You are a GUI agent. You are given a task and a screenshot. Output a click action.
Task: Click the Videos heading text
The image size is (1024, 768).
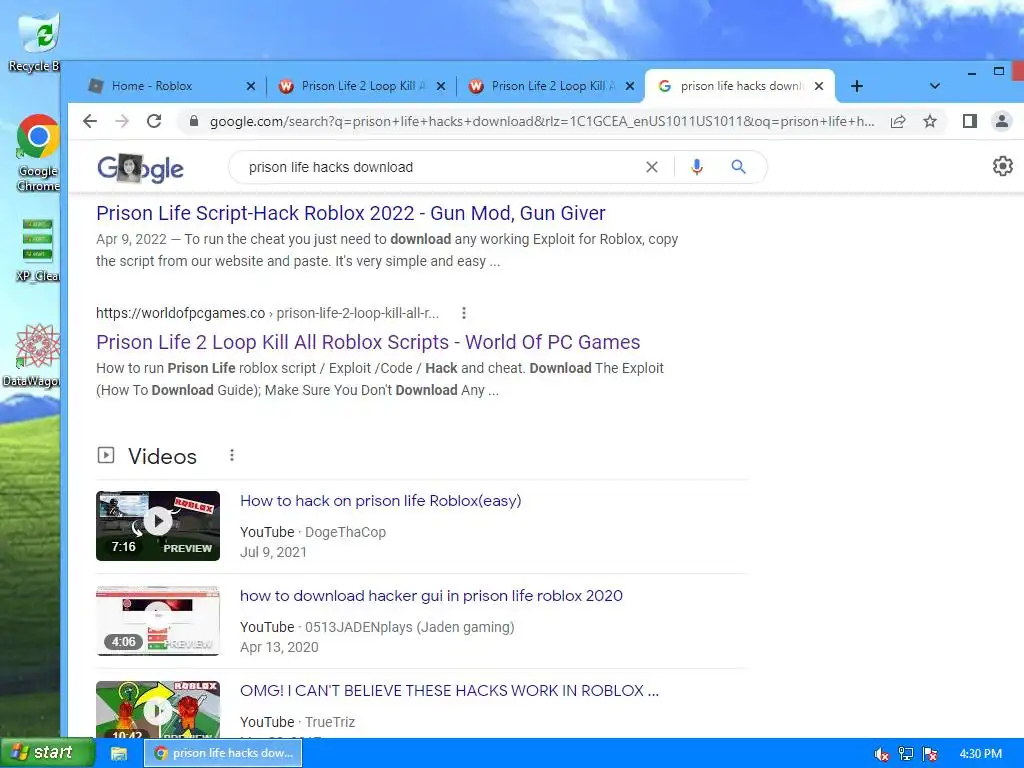click(x=162, y=456)
